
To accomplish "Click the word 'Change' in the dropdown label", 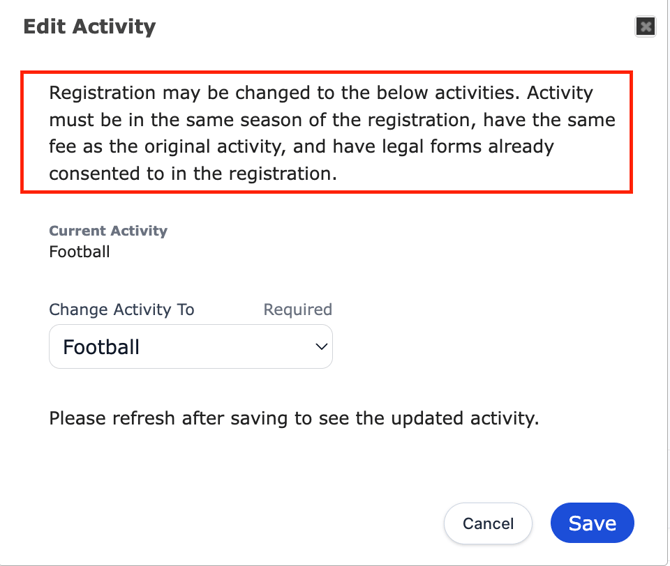I will tap(79, 309).
